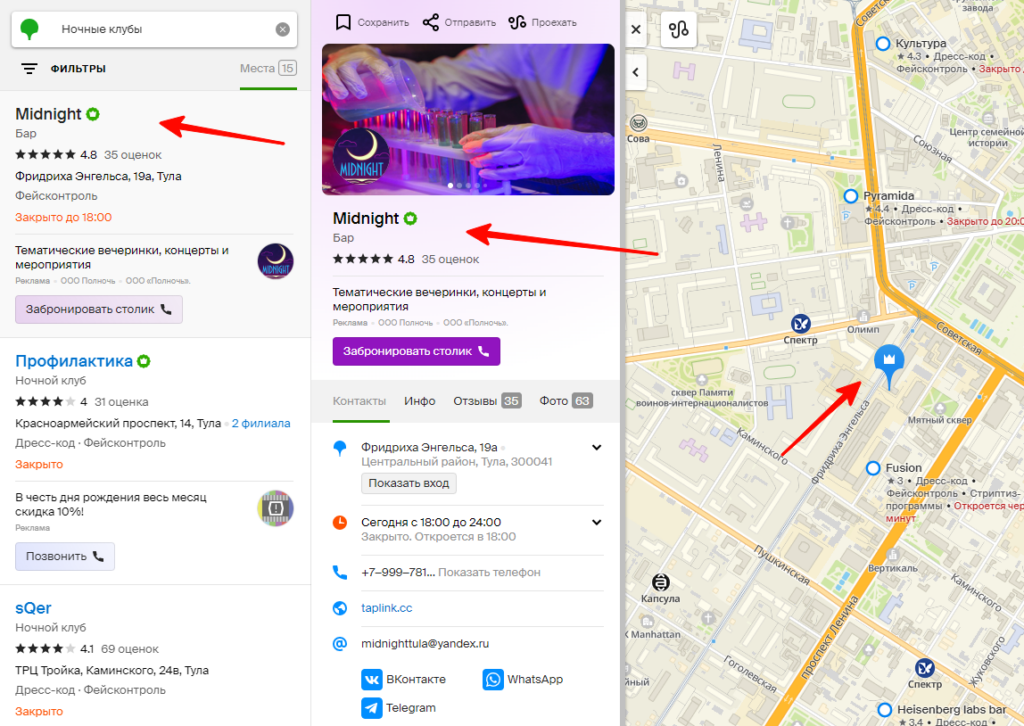The height and width of the screenshot is (726, 1024).
Task: Open the 2 филиала link
Action: pos(261,424)
